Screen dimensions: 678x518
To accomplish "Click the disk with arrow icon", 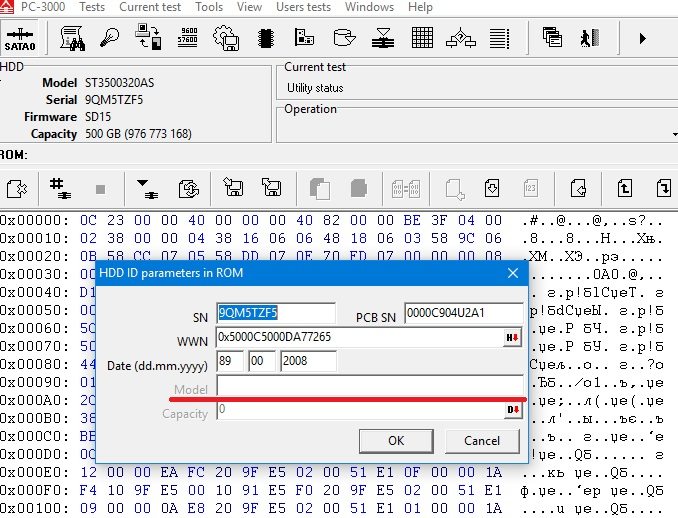I will pyautogui.click(x=344, y=38).
